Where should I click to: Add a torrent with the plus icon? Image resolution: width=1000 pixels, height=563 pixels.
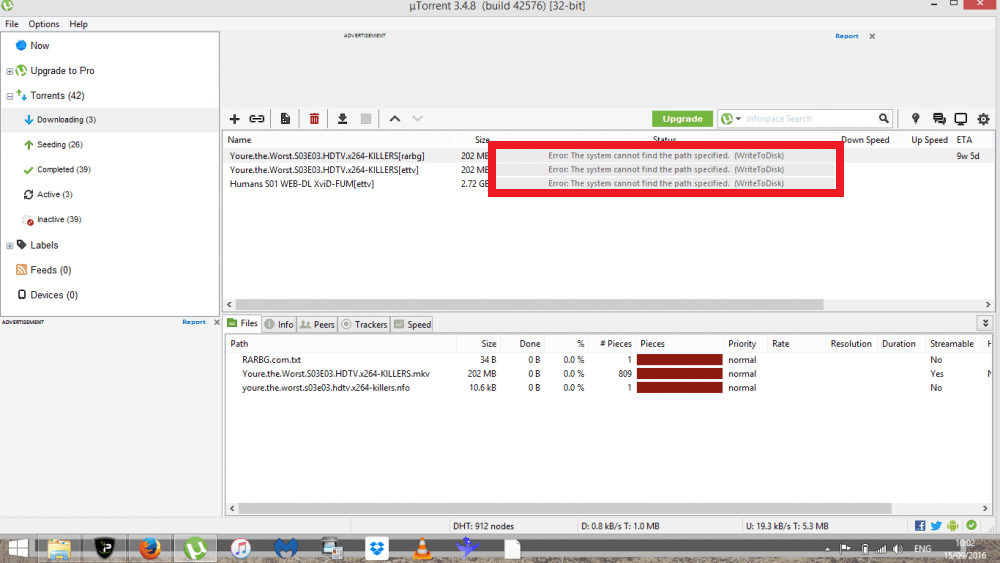[x=235, y=119]
